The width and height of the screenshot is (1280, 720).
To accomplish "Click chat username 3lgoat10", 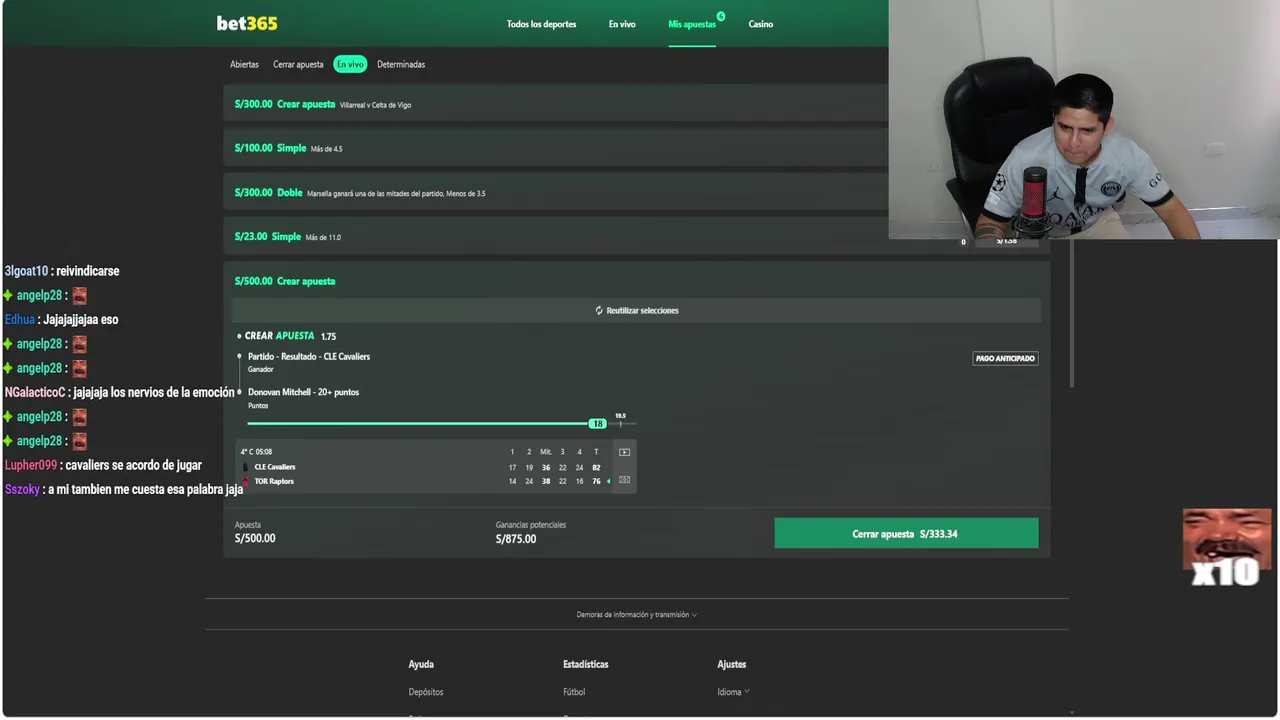I will coord(26,271).
